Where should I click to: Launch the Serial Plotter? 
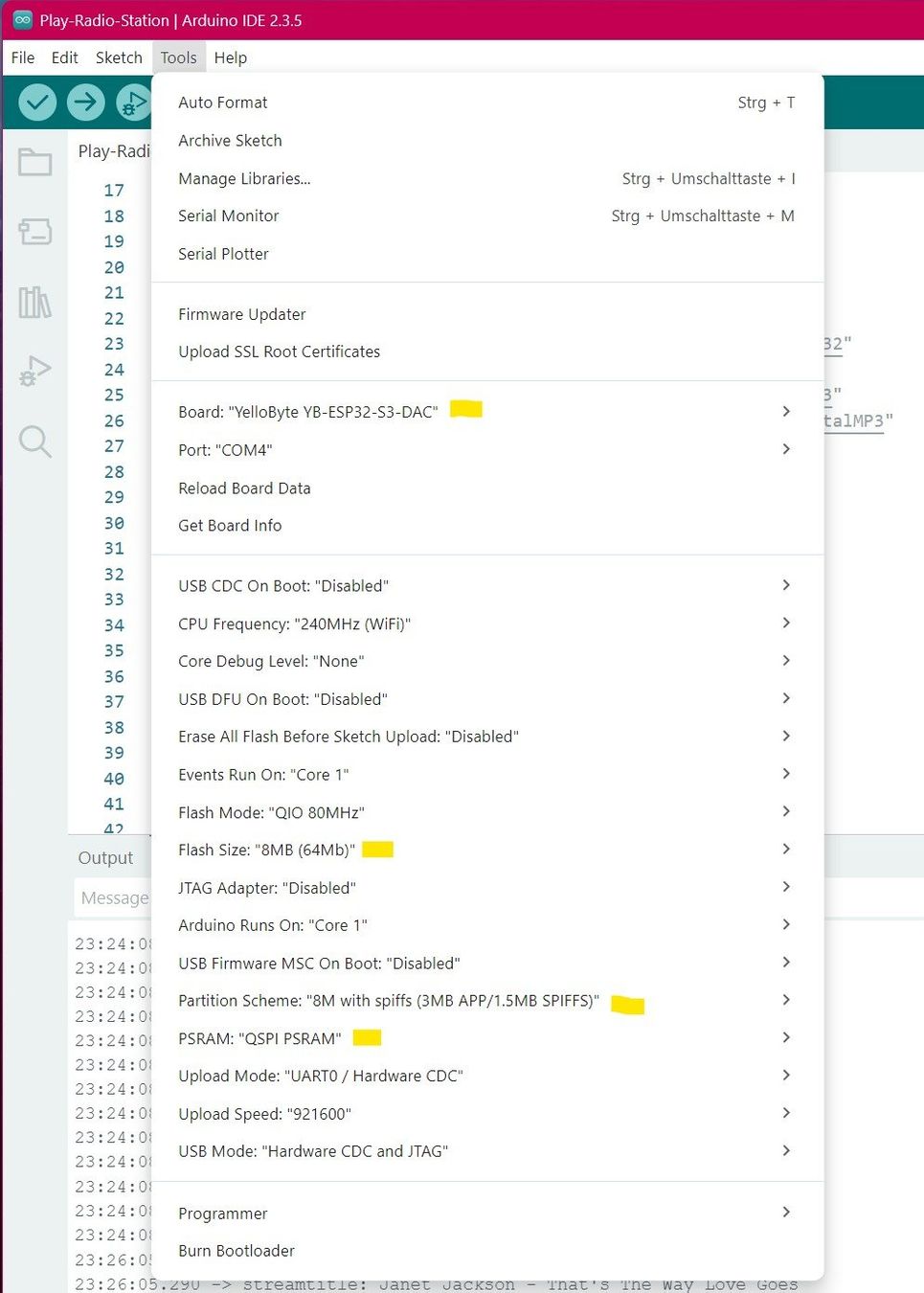(x=487, y=254)
